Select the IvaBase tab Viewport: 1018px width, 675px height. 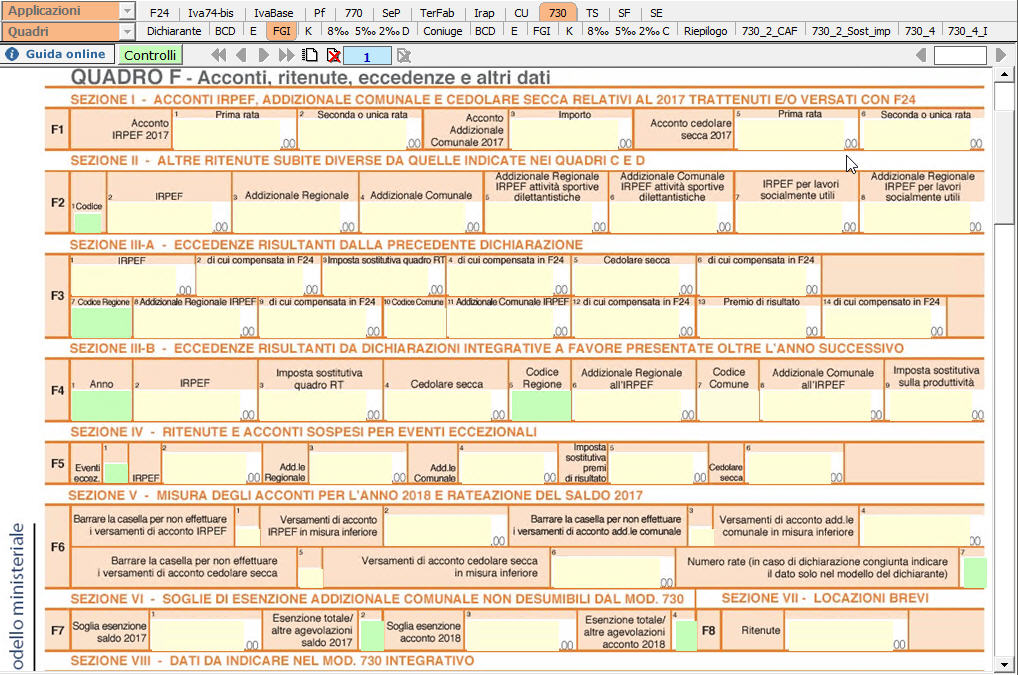[x=273, y=12]
